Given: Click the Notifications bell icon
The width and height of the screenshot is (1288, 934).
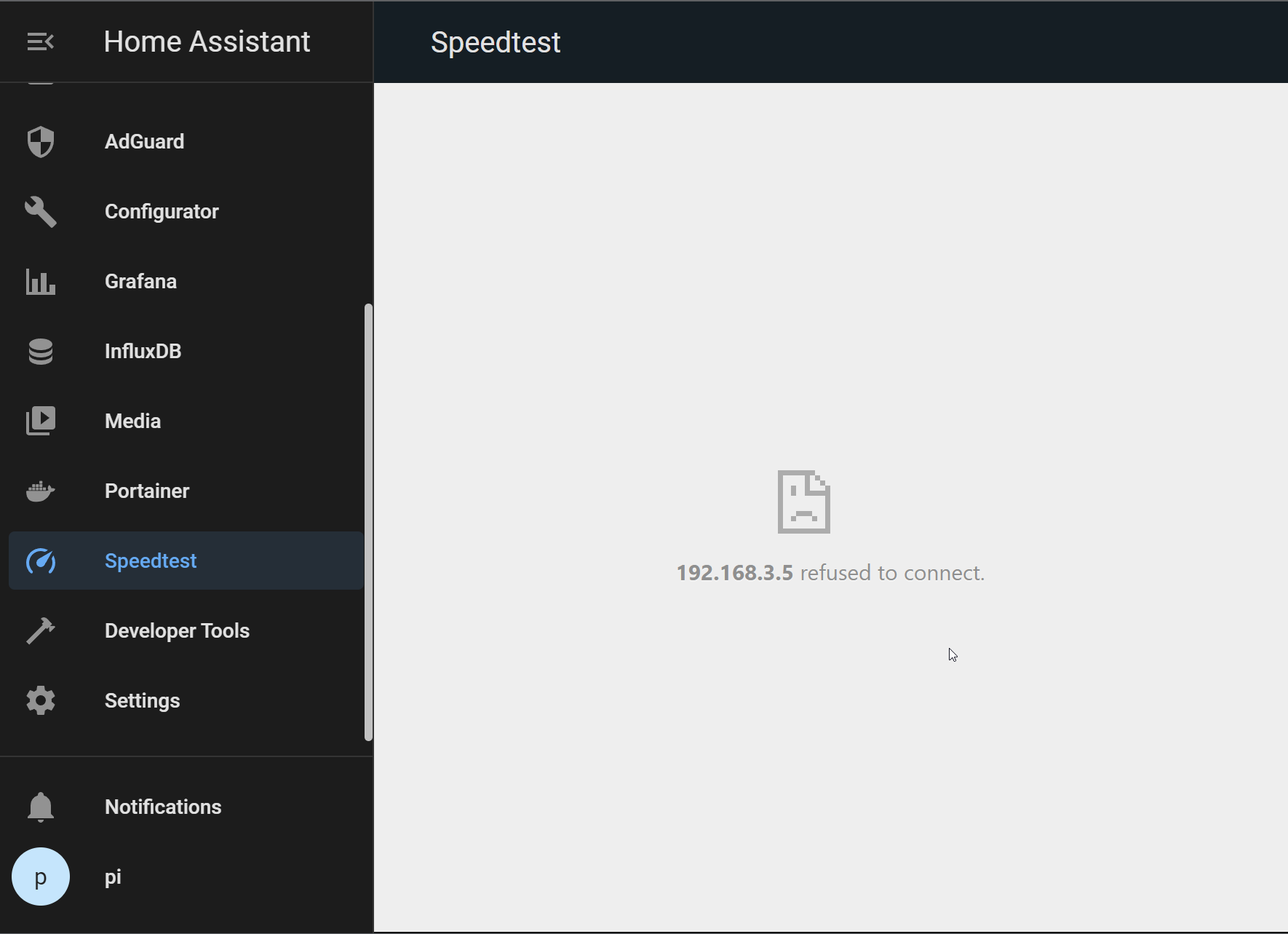Looking at the screenshot, I should click(41, 807).
